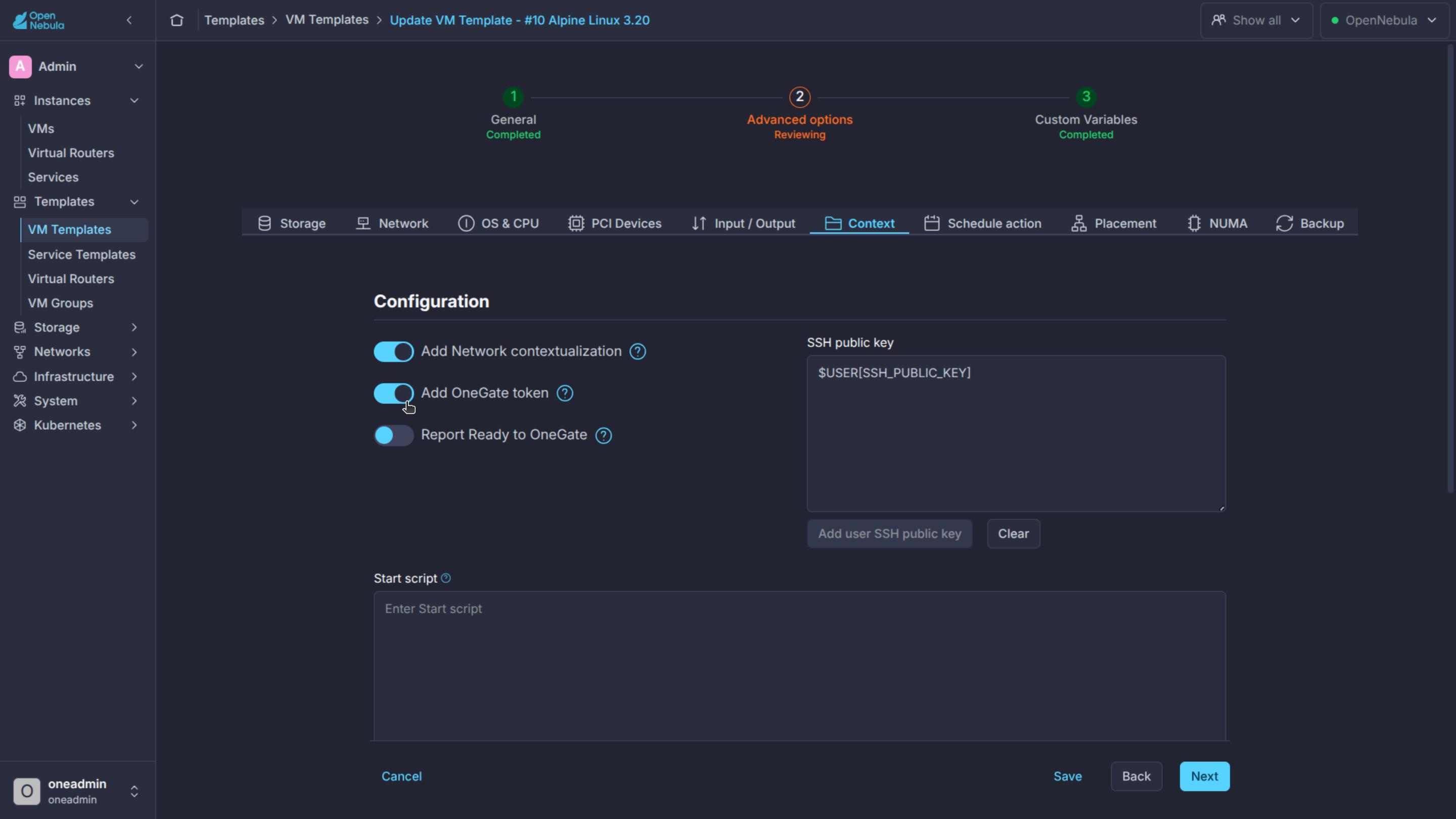This screenshot has width=1456, height=819.
Task: Click the Infrastructure cloud icon
Action: [x=20, y=377]
